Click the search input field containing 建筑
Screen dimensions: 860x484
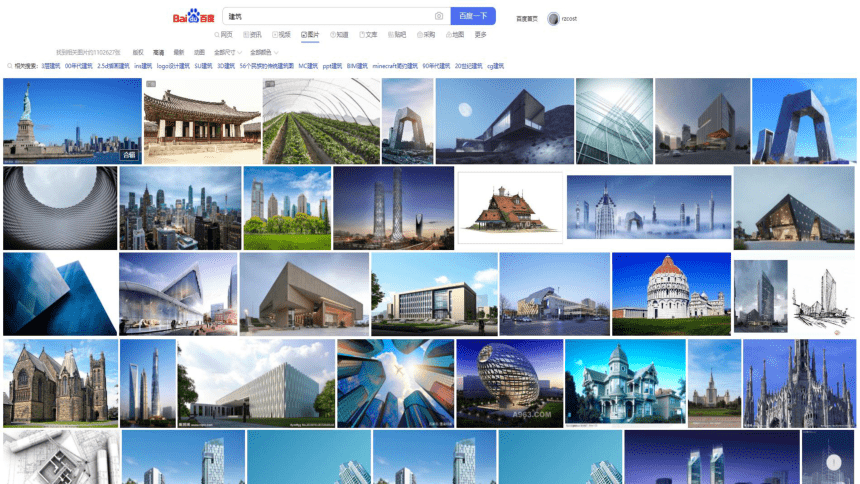329,16
